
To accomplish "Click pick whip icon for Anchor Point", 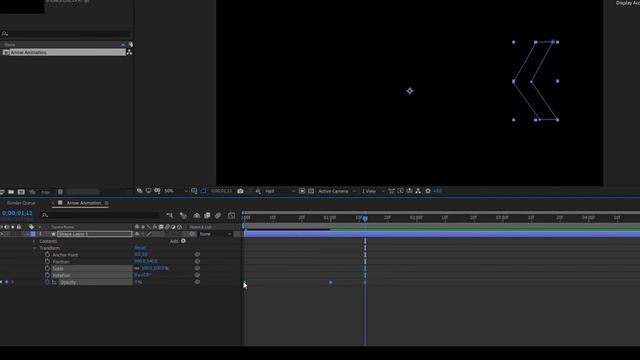I will click(x=197, y=254).
